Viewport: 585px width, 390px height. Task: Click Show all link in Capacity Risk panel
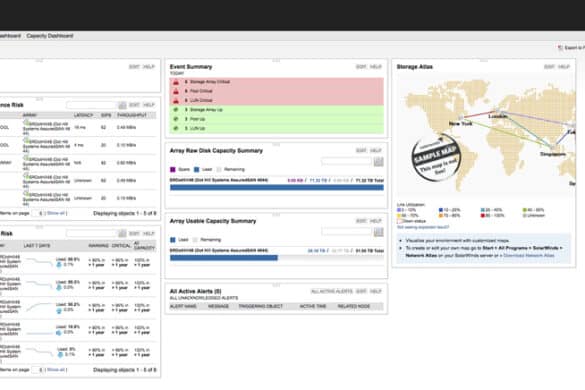click(x=56, y=369)
